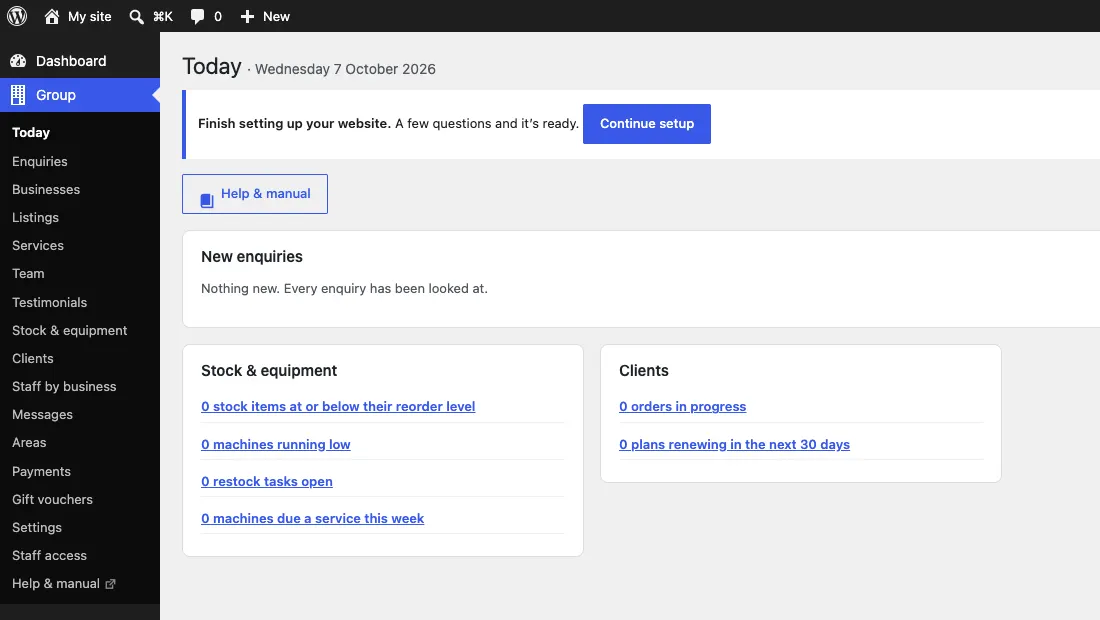The image size is (1100, 620).
Task: Open plans renewing in next 30 days
Action: tap(735, 444)
